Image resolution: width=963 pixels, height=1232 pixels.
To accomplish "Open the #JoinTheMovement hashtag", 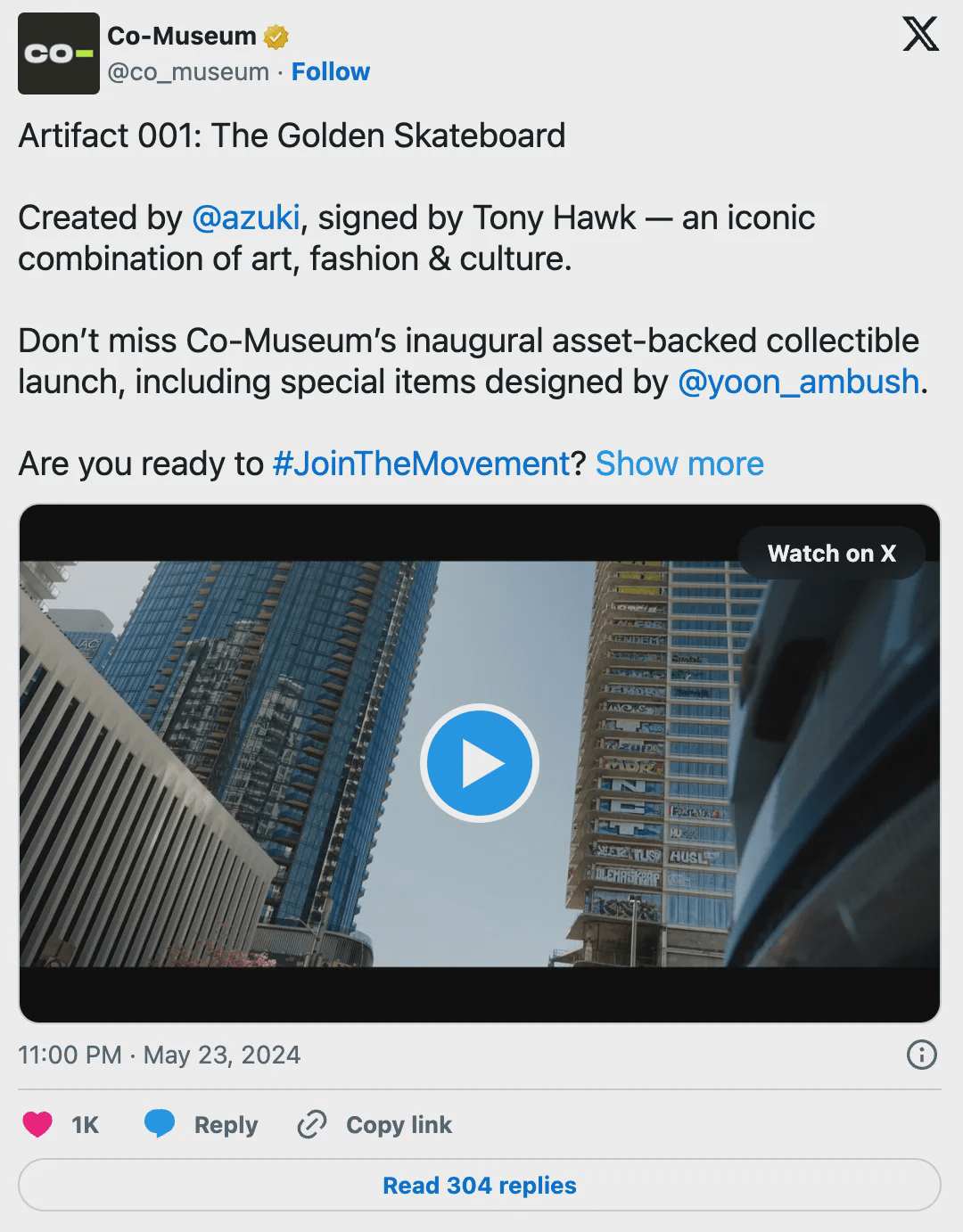I will 421,464.
